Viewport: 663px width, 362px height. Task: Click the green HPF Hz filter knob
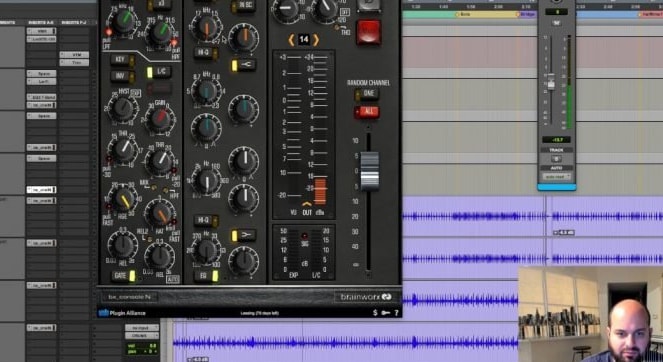click(160, 34)
